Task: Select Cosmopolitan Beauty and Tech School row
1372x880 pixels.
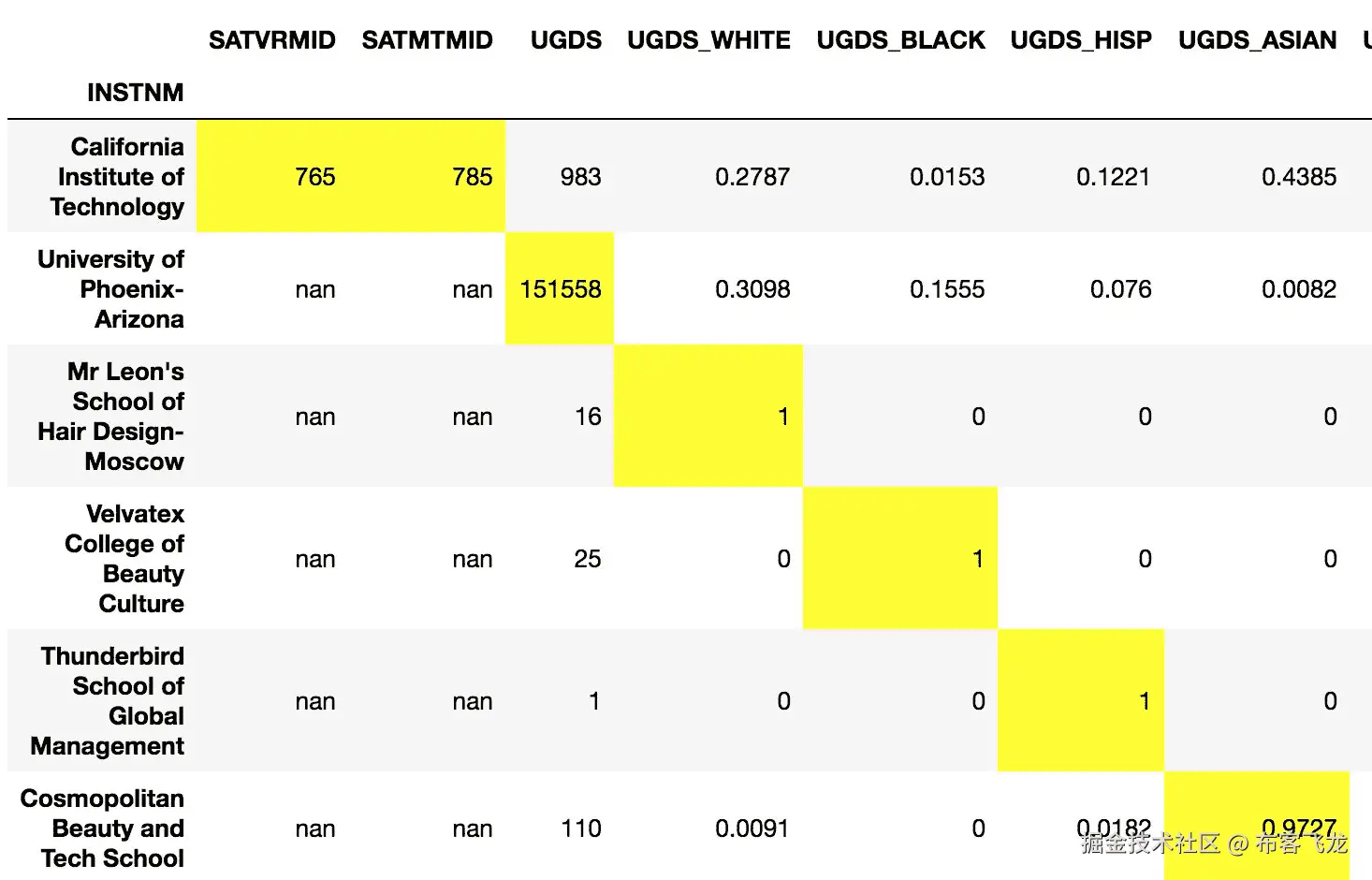Action: 103,829
